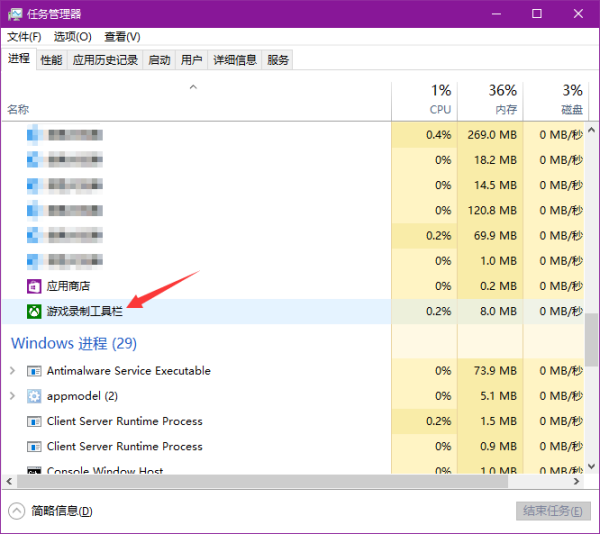Image resolution: width=600 pixels, height=534 pixels.
Task: Click the 0.2 MB memory value
Action: pyautogui.click(x=498, y=287)
